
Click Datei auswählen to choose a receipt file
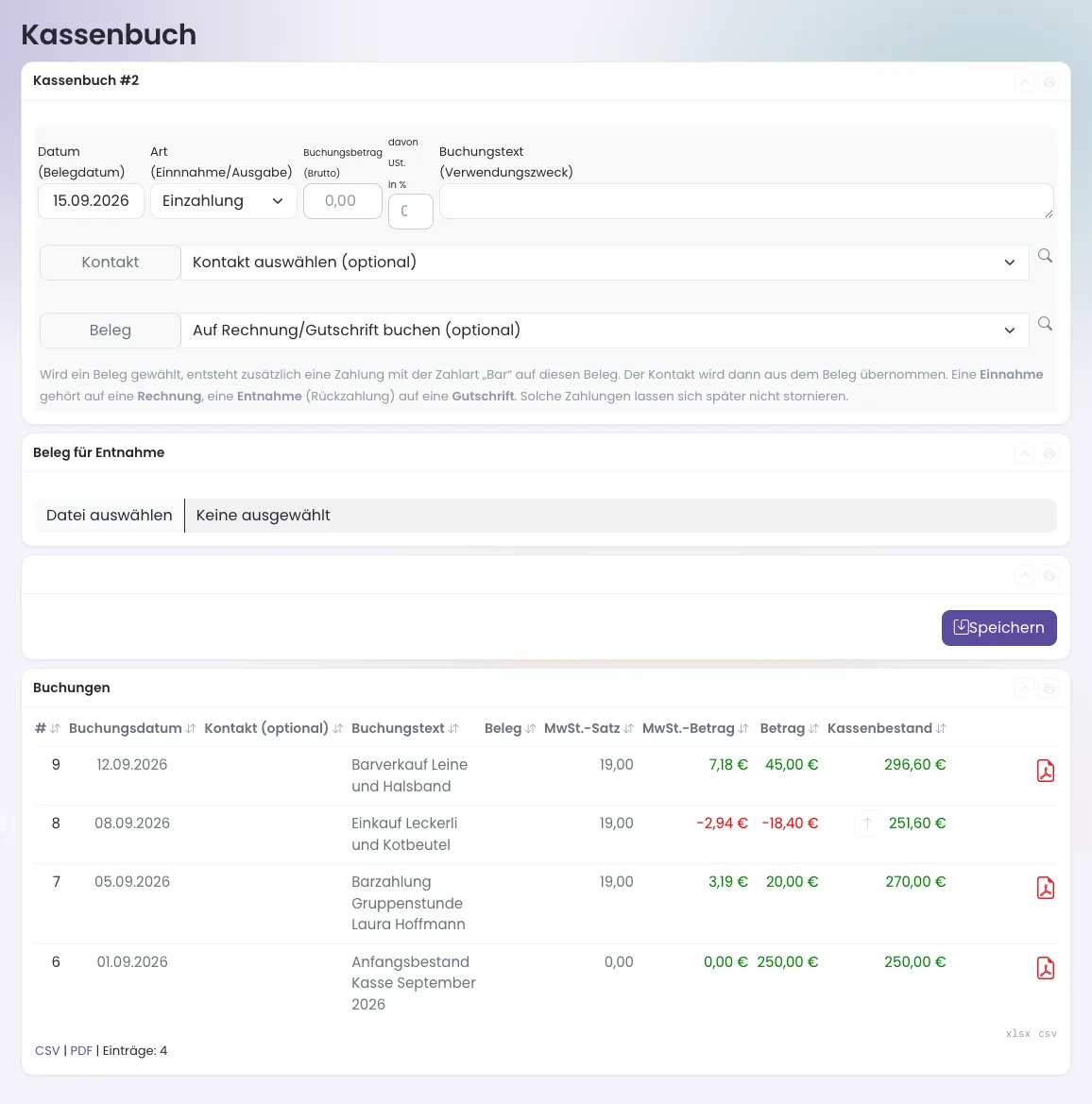click(110, 516)
